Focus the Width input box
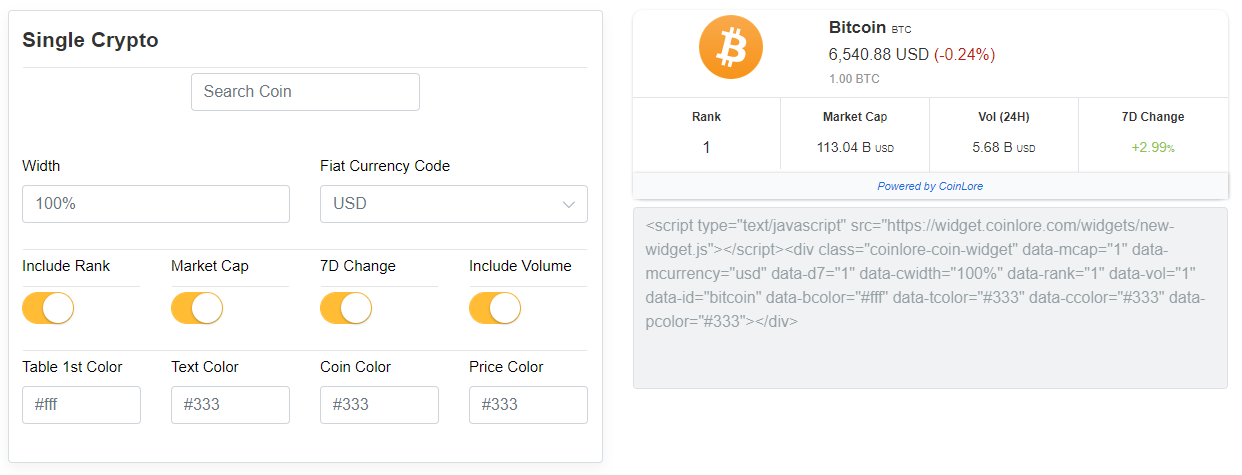This screenshot has width=1242, height=475. [x=156, y=204]
